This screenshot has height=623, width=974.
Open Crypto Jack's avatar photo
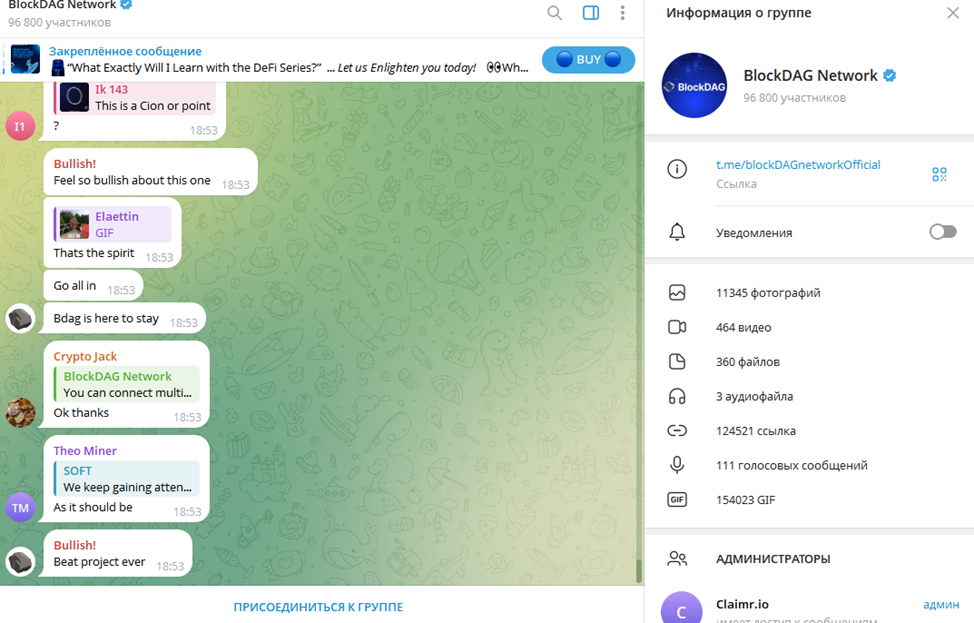coord(20,412)
